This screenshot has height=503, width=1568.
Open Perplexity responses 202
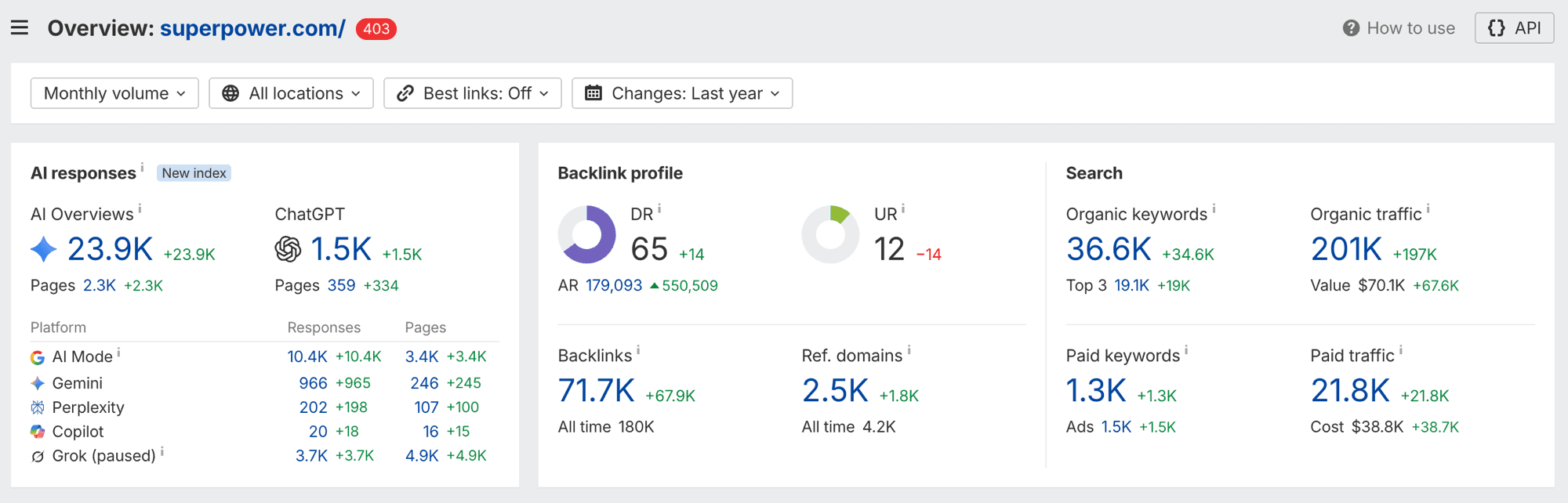click(313, 407)
